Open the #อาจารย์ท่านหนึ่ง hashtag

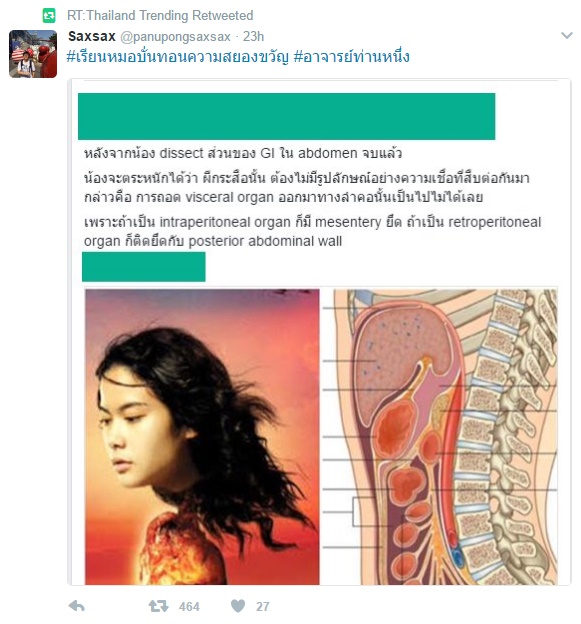[x=351, y=57]
